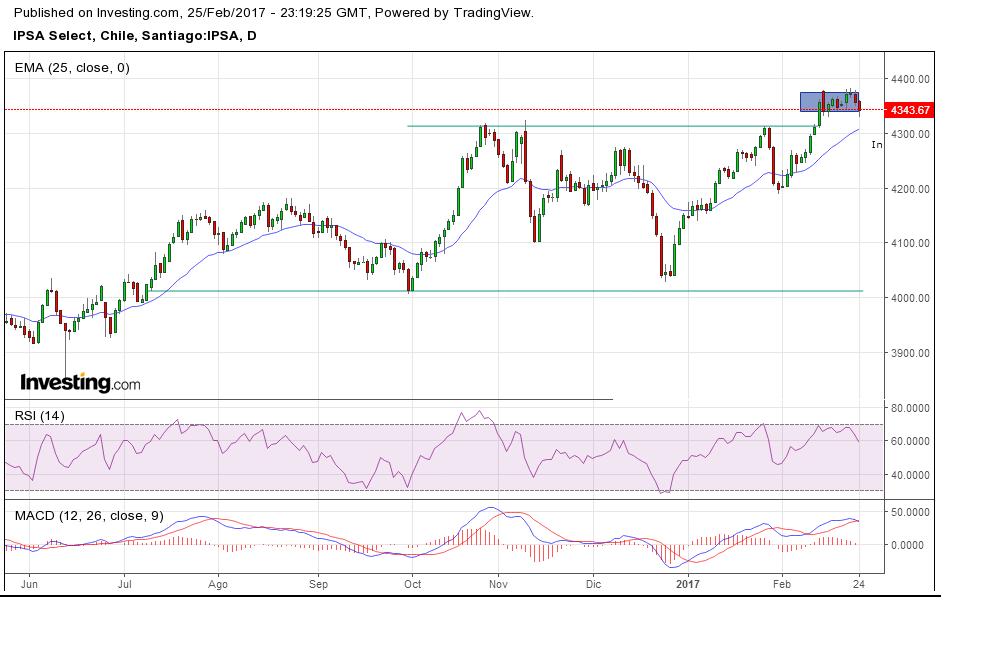Click the 'Dic' time axis label
This screenshot has height=647, width=985.
coord(593,584)
